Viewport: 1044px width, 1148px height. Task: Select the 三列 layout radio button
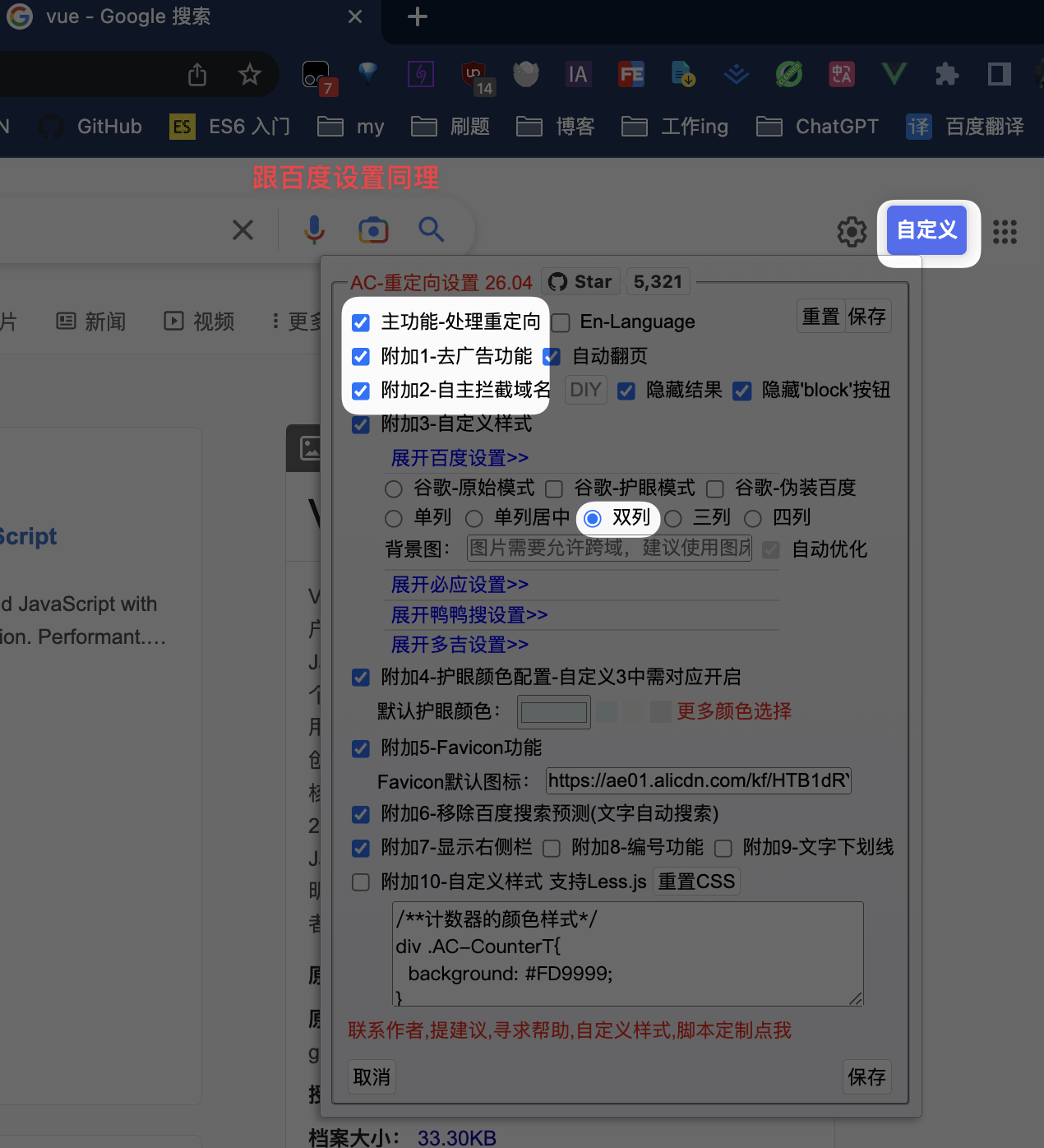[673, 518]
